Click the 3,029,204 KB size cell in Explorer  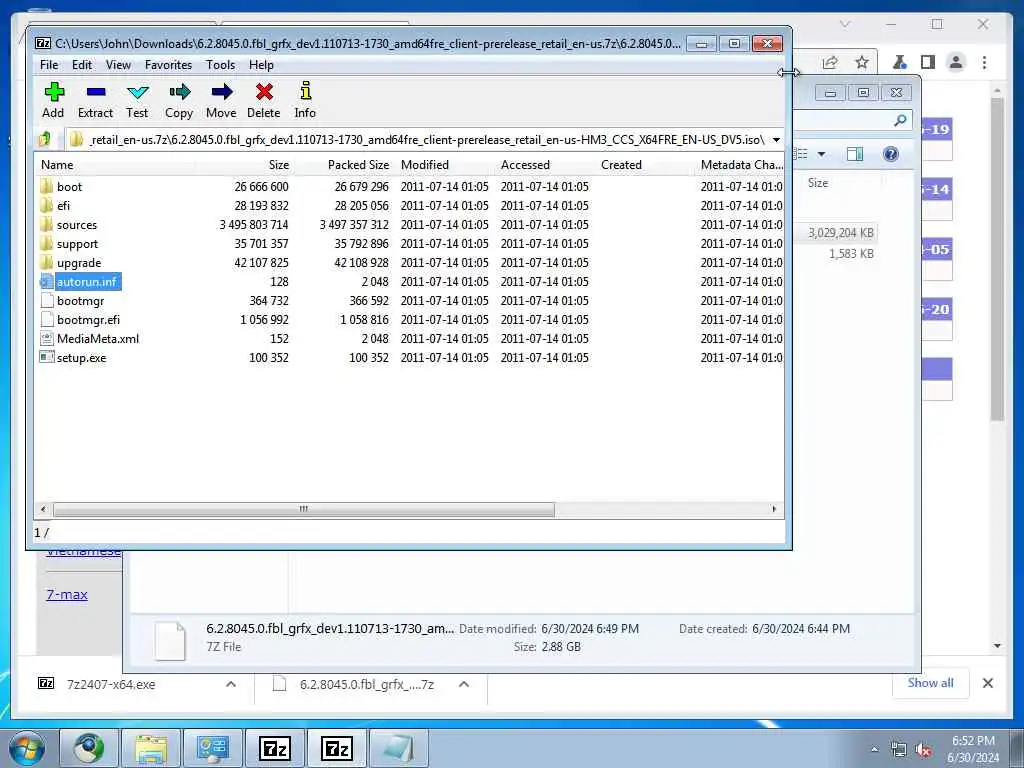(x=840, y=232)
